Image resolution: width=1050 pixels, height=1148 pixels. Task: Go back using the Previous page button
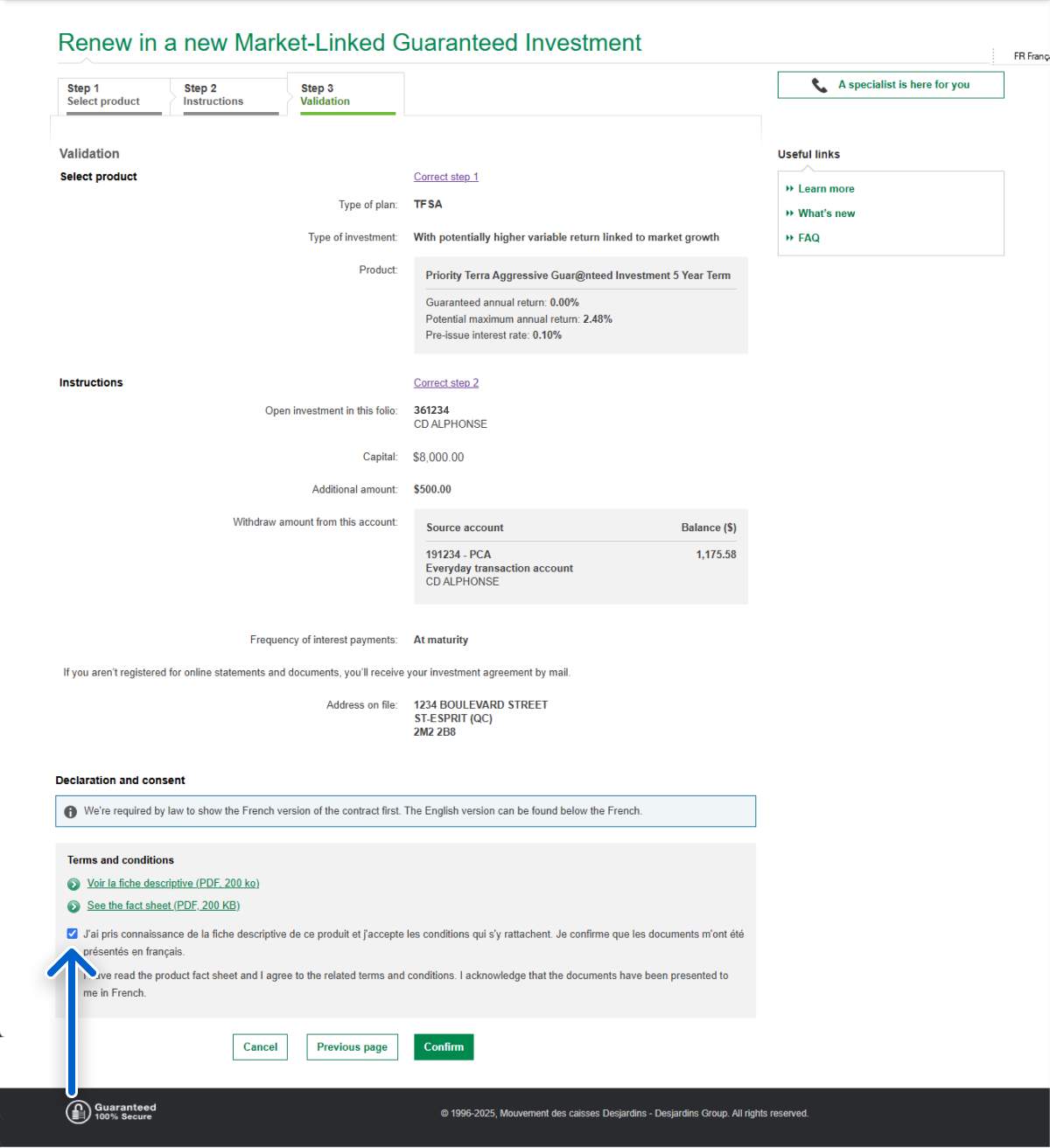pyautogui.click(x=352, y=1047)
